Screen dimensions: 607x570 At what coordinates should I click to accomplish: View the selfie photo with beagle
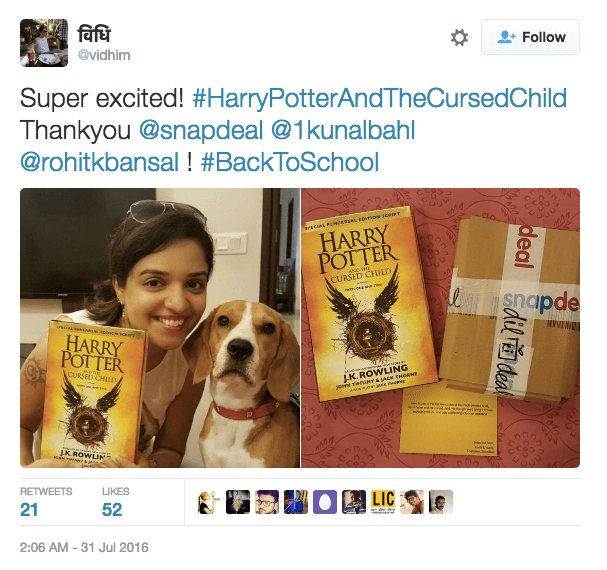point(160,328)
